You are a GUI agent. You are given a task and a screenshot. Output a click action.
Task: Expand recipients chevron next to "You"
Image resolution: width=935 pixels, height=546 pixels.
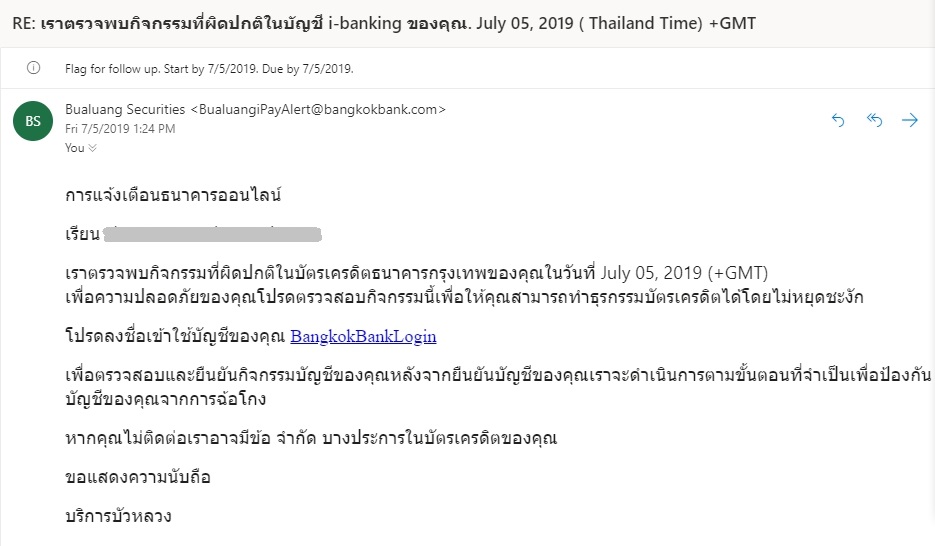click(x=93, y=148)
